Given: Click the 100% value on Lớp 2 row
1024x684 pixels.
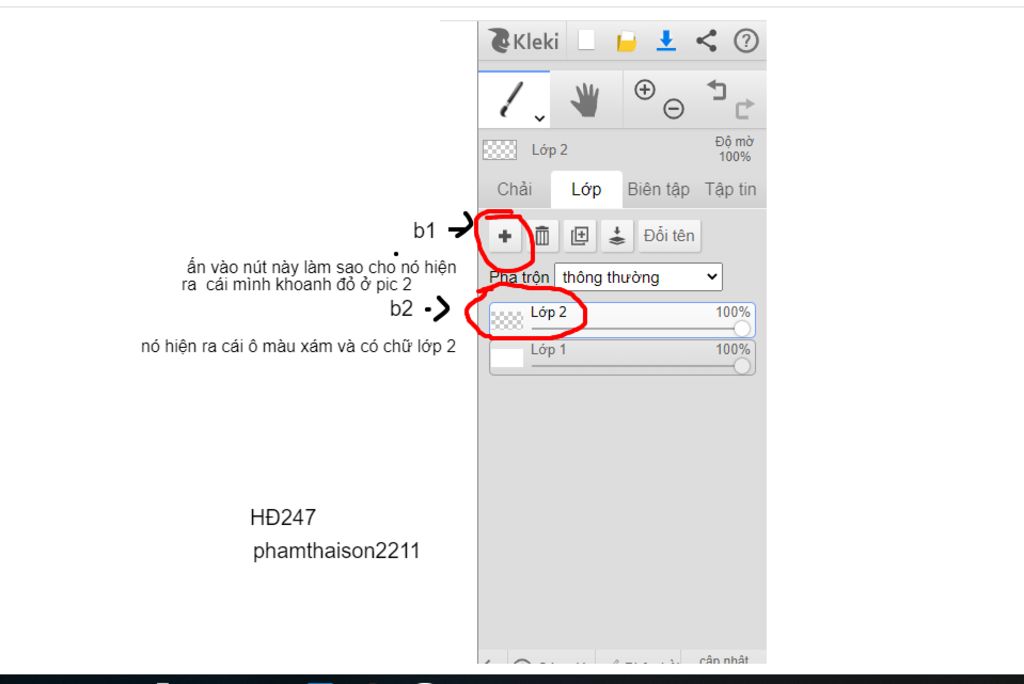Looking at the screenshot, I should pos(733,312).
